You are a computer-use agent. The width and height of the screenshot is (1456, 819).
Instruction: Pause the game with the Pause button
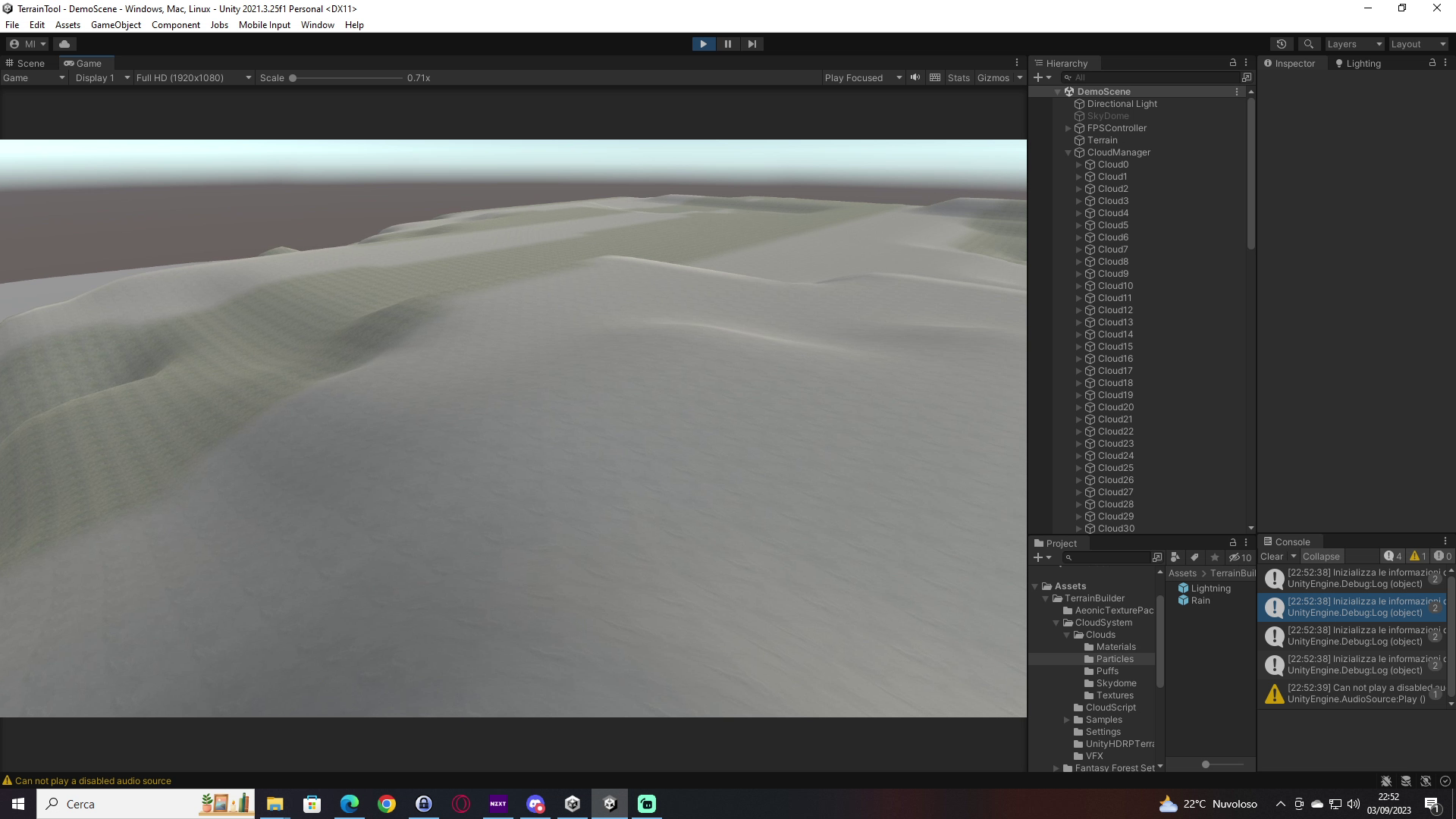click(728, 44)
